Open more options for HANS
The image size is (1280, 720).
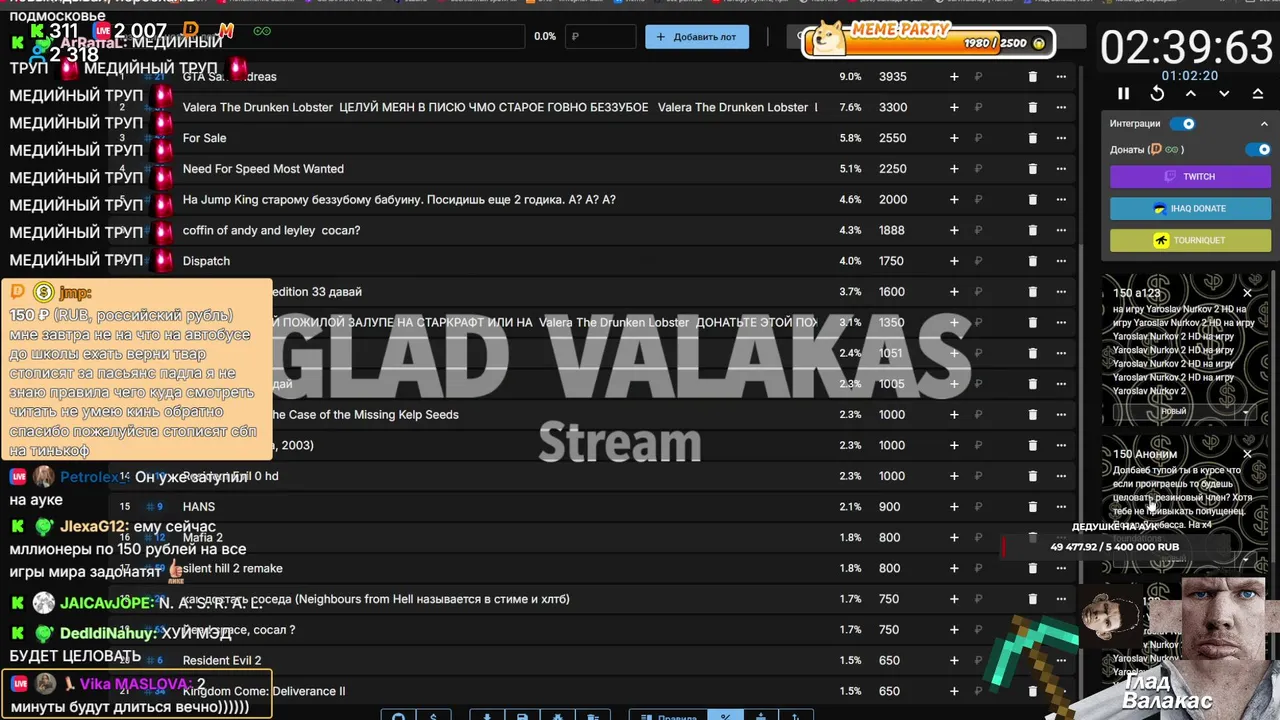coord(1061,507)
